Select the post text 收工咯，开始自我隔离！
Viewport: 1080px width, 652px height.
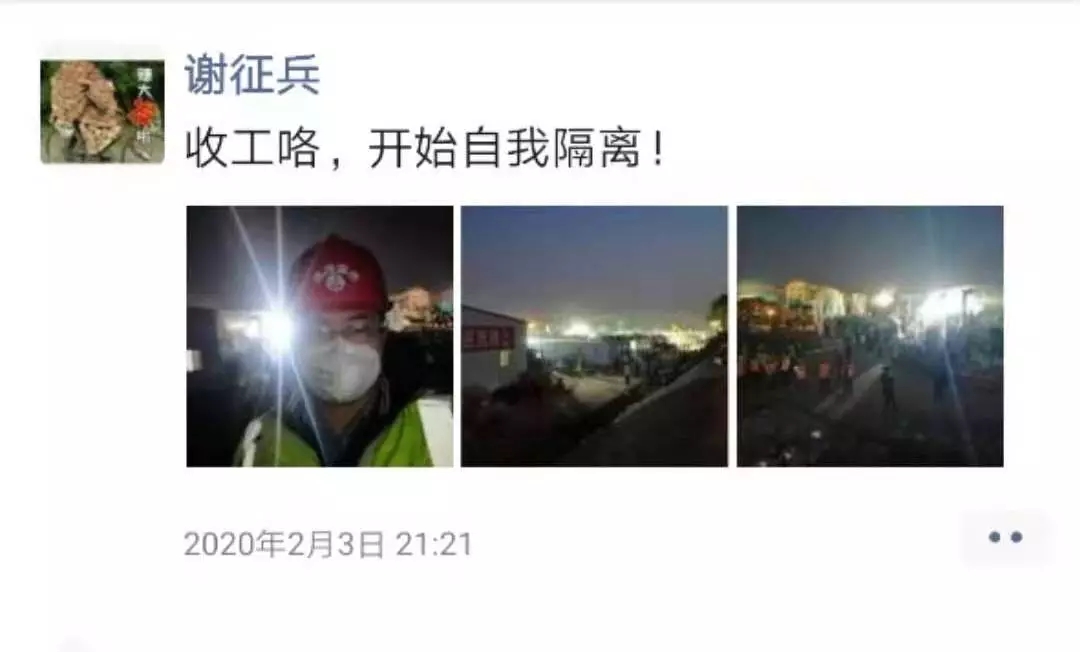(x=425, y=148)
